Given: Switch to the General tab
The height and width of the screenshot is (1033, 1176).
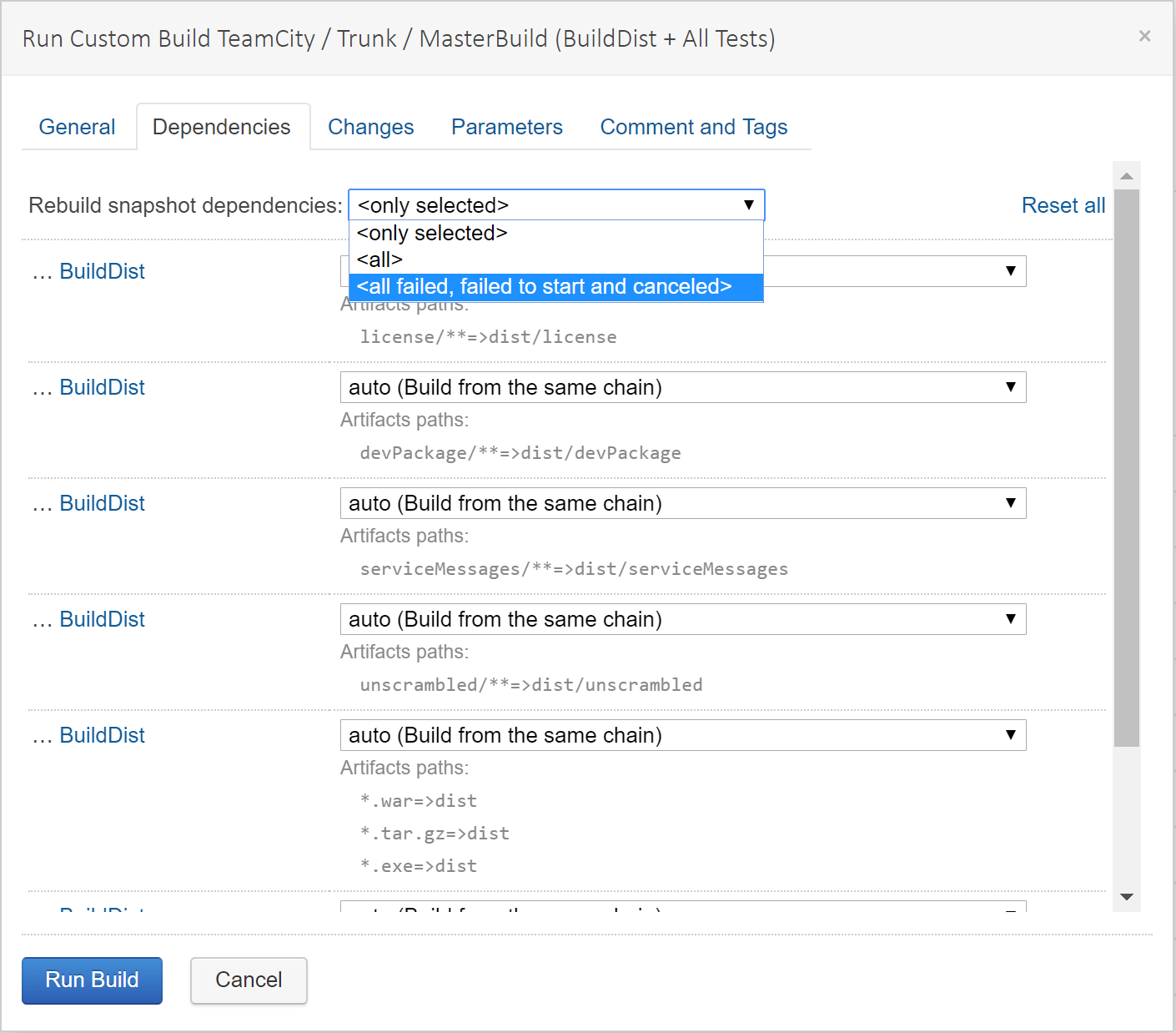Looking at the screenshot, I should click(x=77, y=127).
